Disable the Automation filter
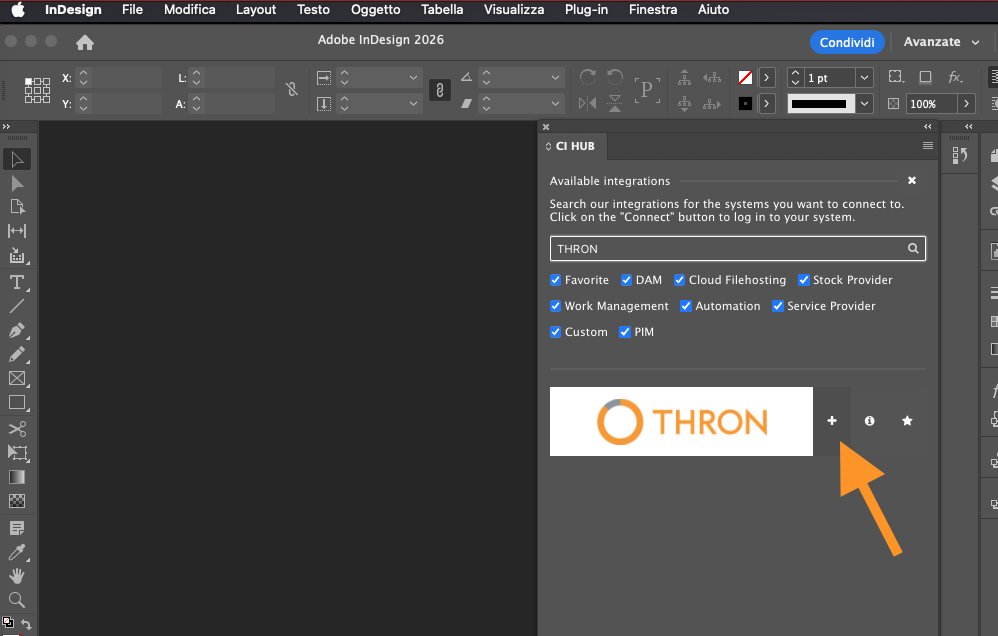This screenshot has height=636, width=998. (685, 306)
